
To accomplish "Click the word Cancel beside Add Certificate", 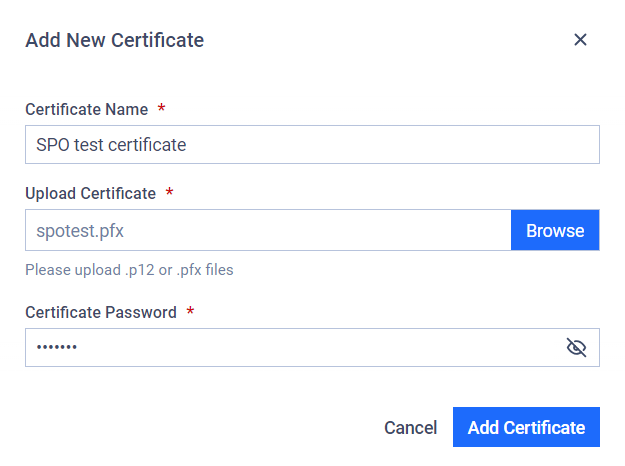I will tap(411, 427).
